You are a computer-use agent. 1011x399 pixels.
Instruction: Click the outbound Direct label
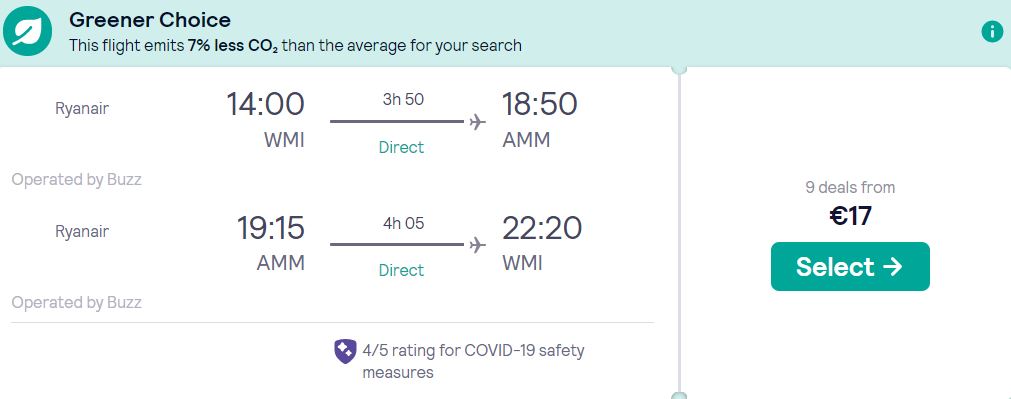pyautogui.click(x=401, y=148)
